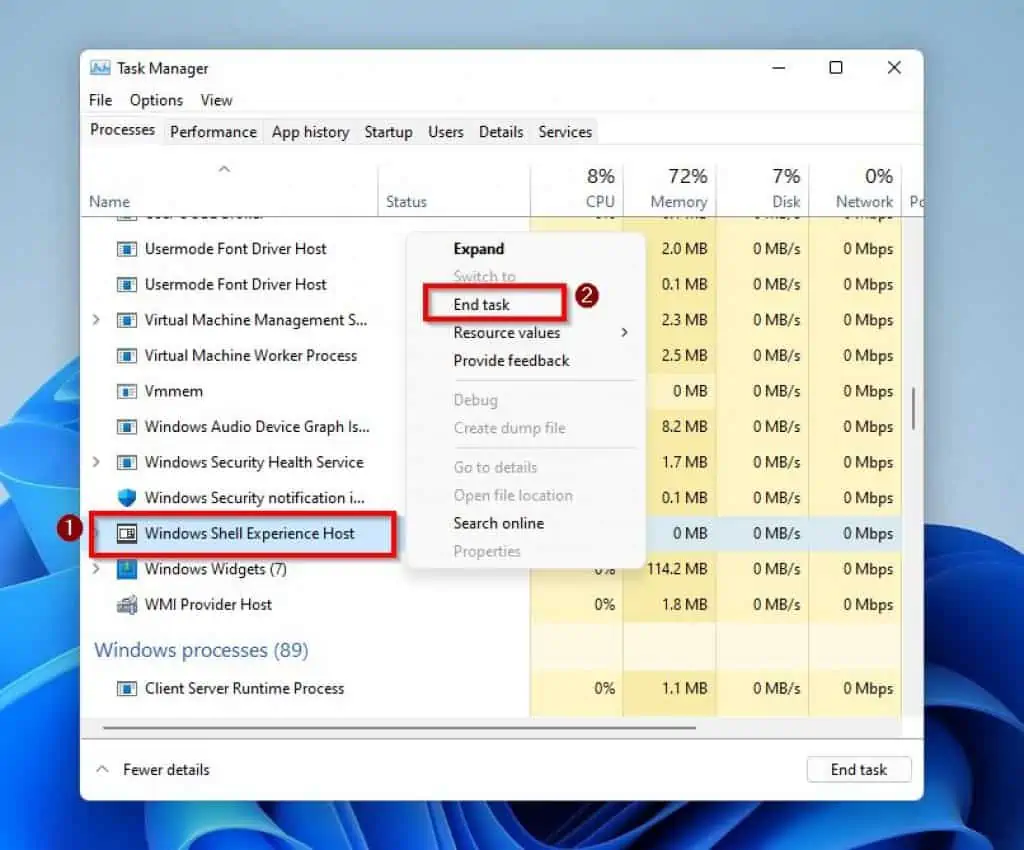
Task: Click the Task Manager icon in the title bar
Action: click(x=100, y=67)
